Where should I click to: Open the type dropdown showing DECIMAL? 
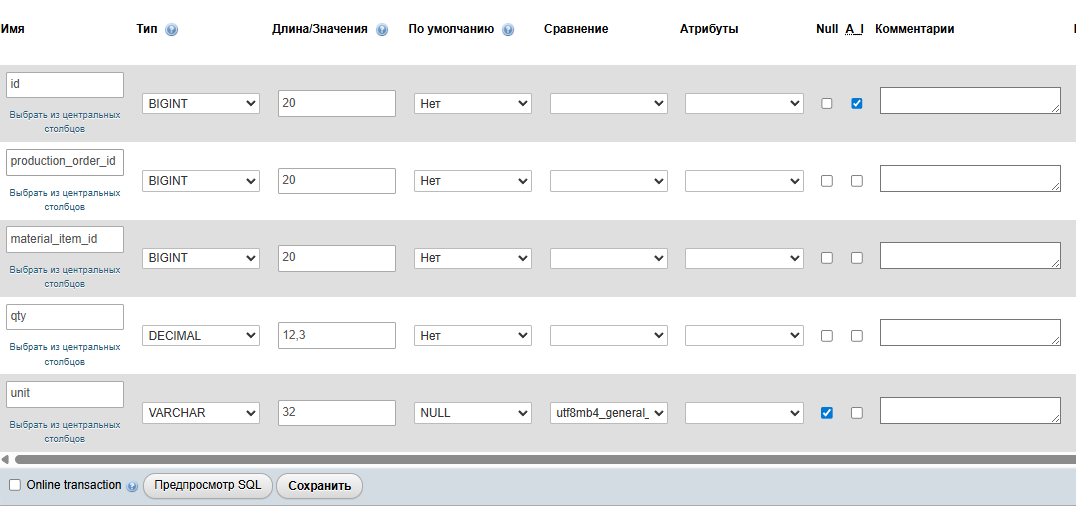click(200, 336)
